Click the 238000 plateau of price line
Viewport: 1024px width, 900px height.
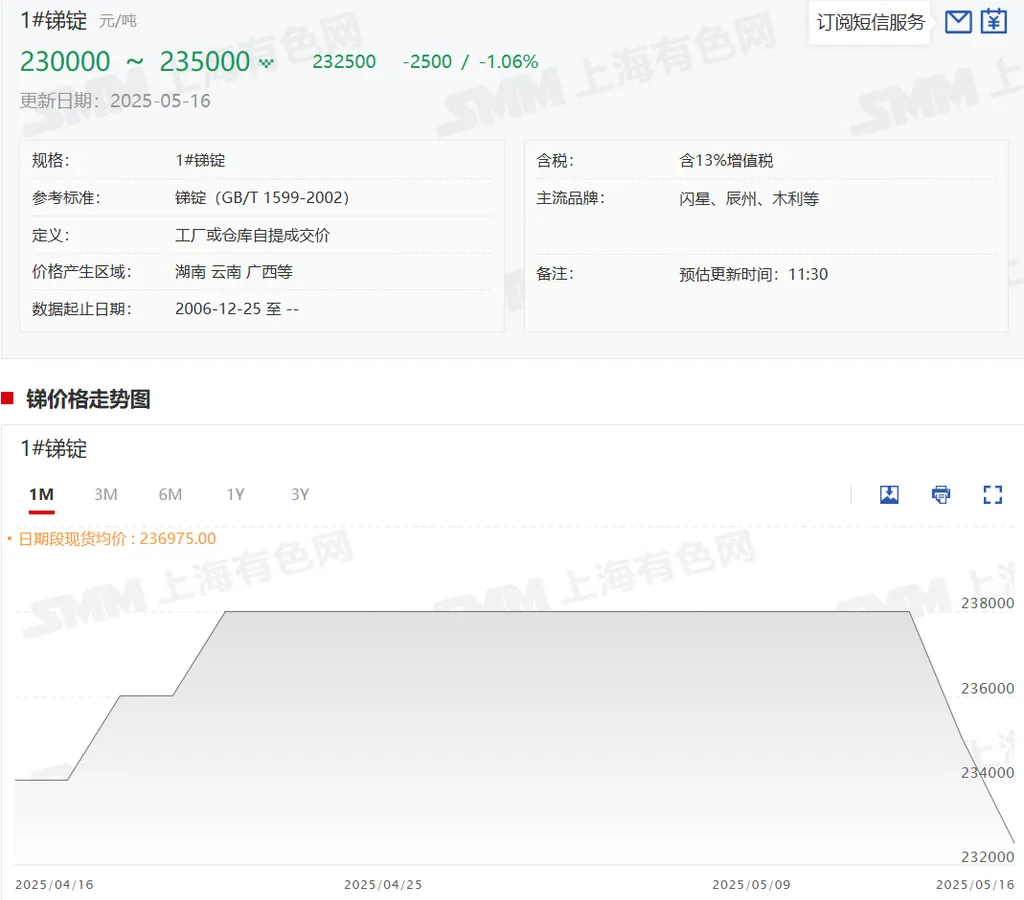(x=560, y=611)
